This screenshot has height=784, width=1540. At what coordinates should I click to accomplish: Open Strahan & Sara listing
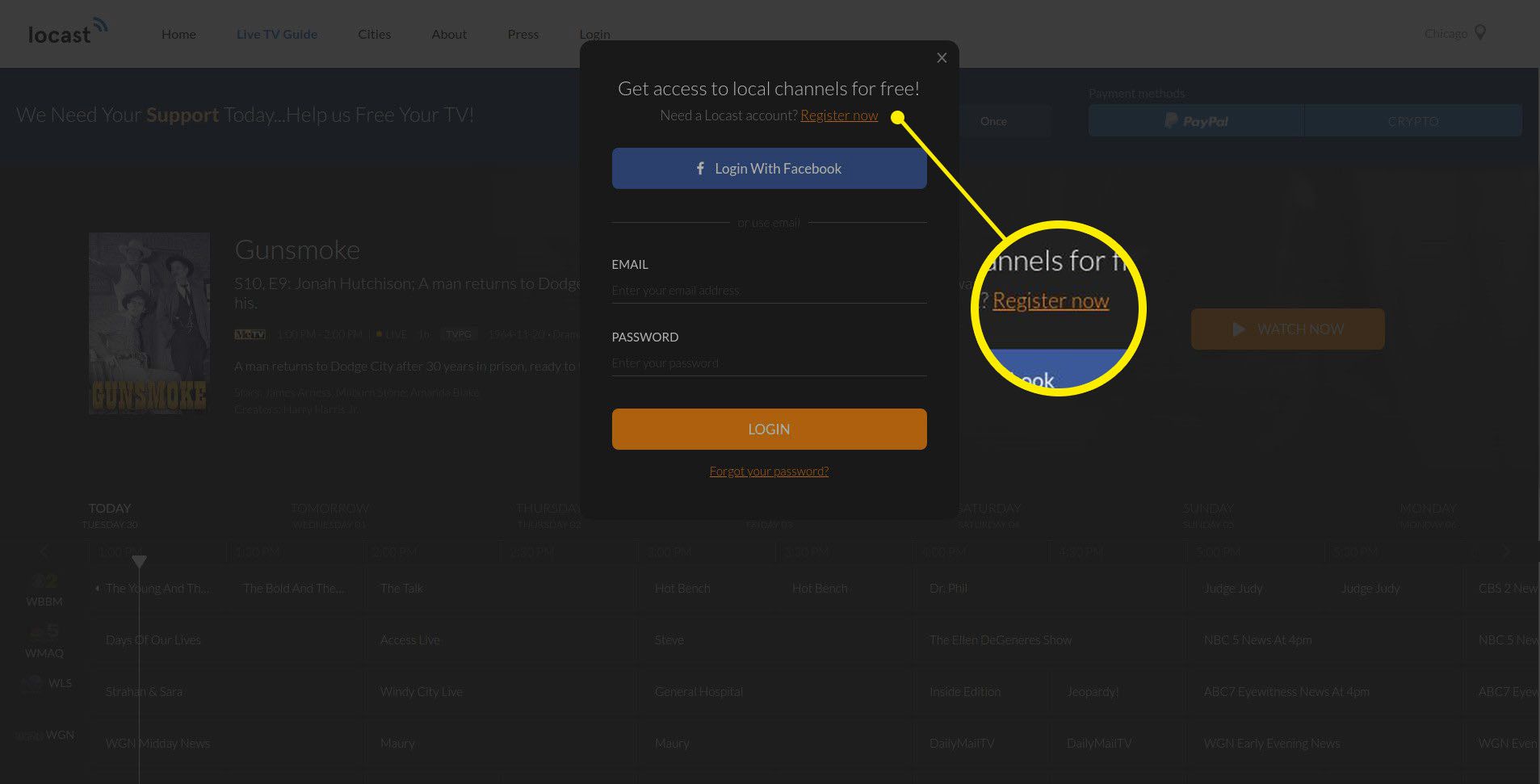(144, 692)
